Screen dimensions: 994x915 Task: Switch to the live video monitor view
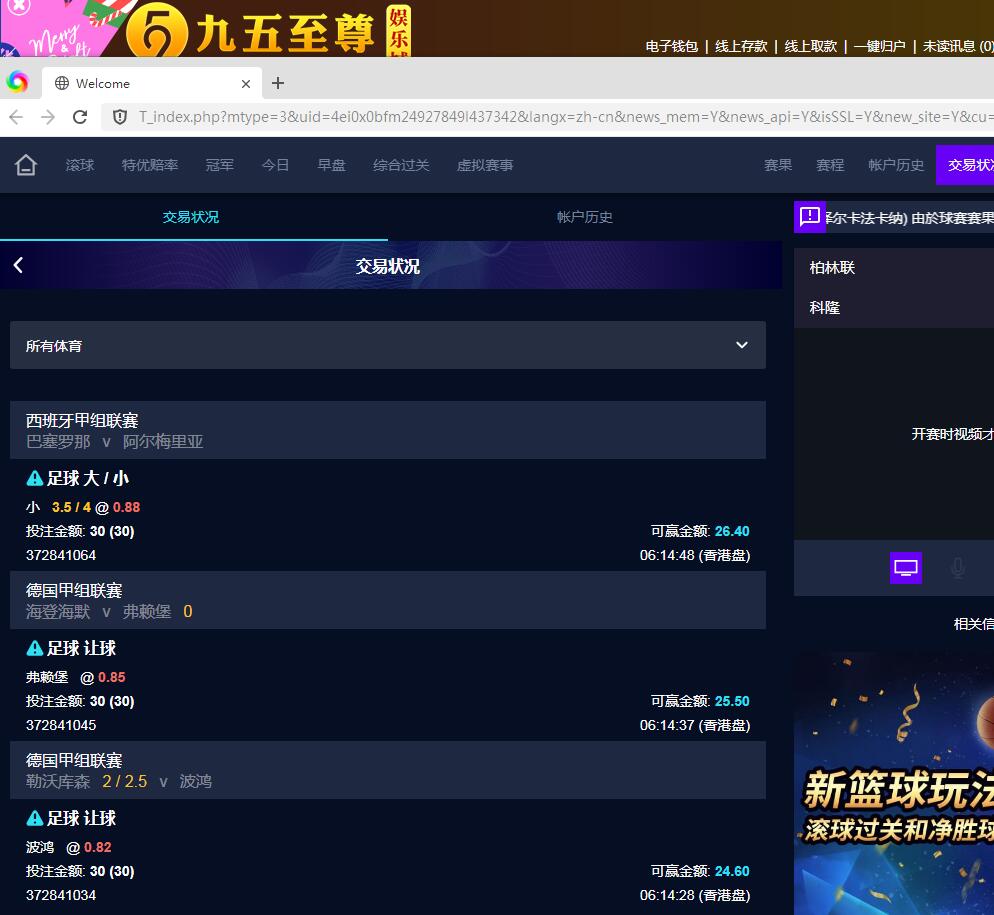click(906, 568)
